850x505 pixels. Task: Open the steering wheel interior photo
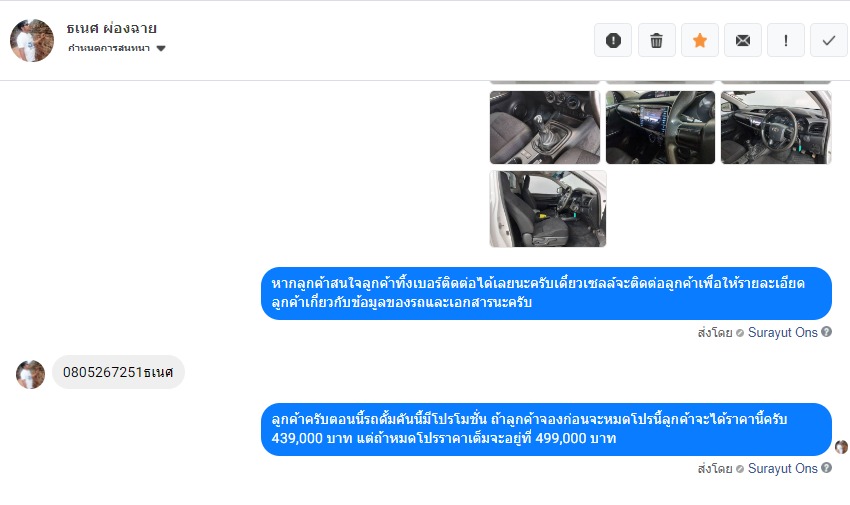776,127
